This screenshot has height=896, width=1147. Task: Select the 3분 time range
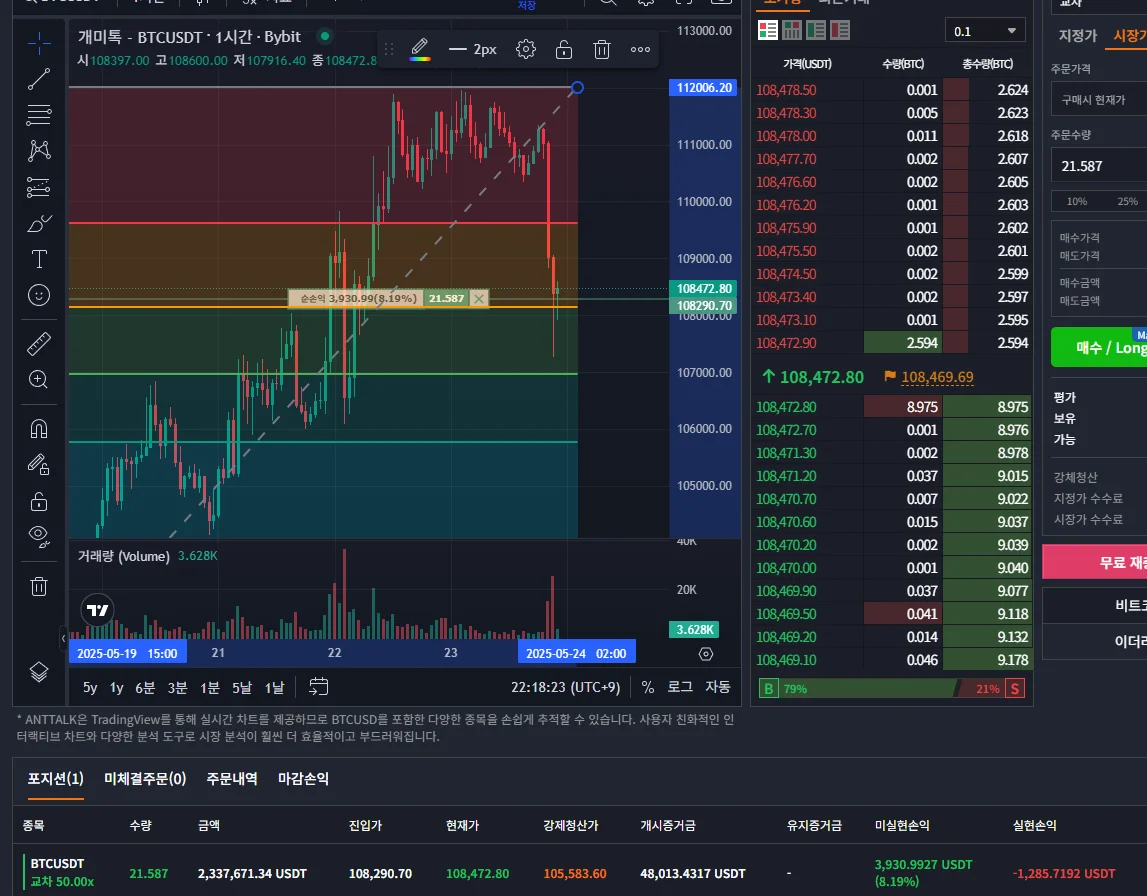coord(177,688)
